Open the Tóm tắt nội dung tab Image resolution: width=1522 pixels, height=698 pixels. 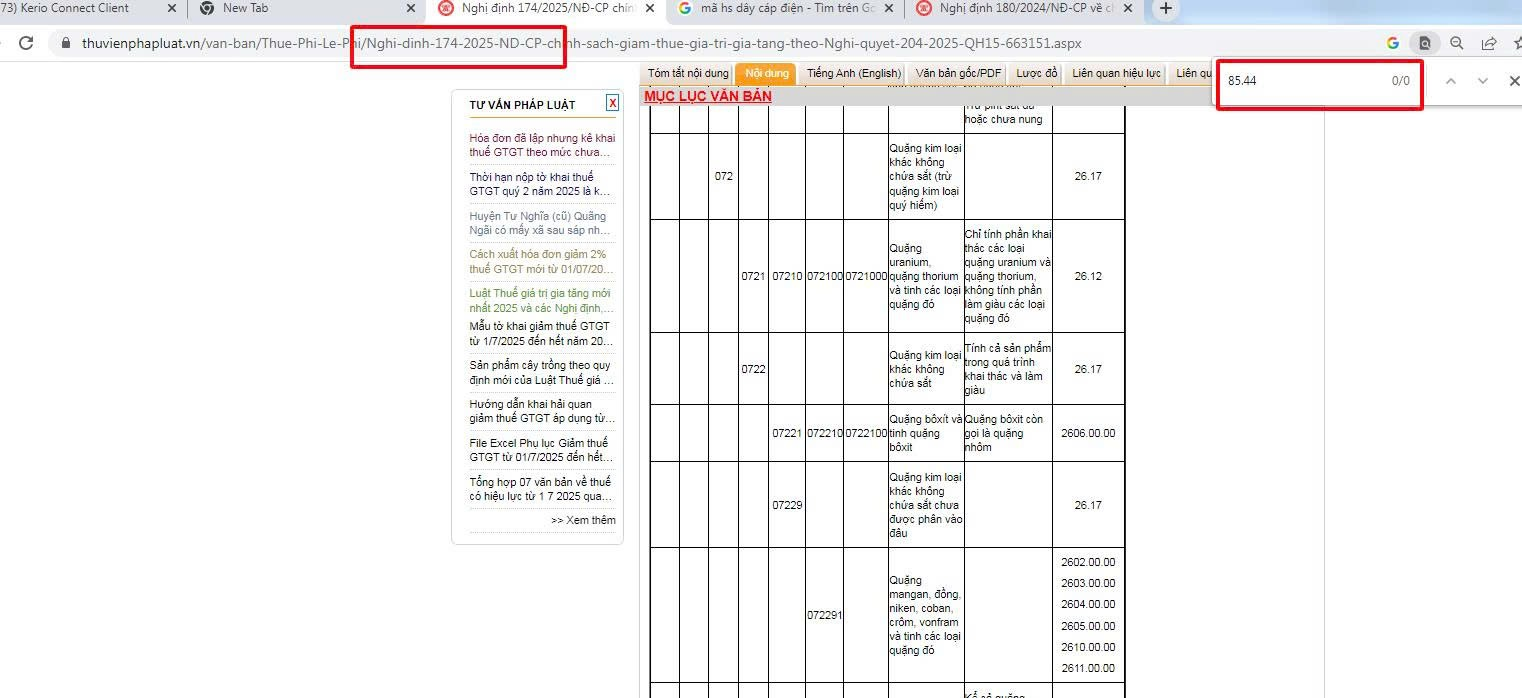coord(688,73)
